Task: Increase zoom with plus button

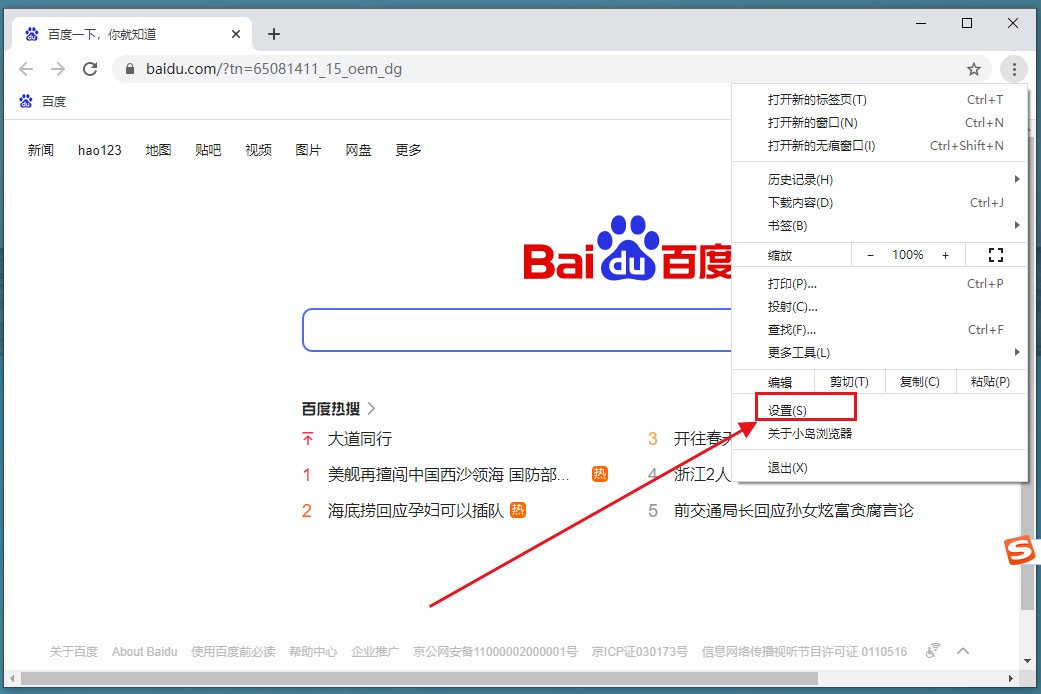Action: [x=945, y=255]
